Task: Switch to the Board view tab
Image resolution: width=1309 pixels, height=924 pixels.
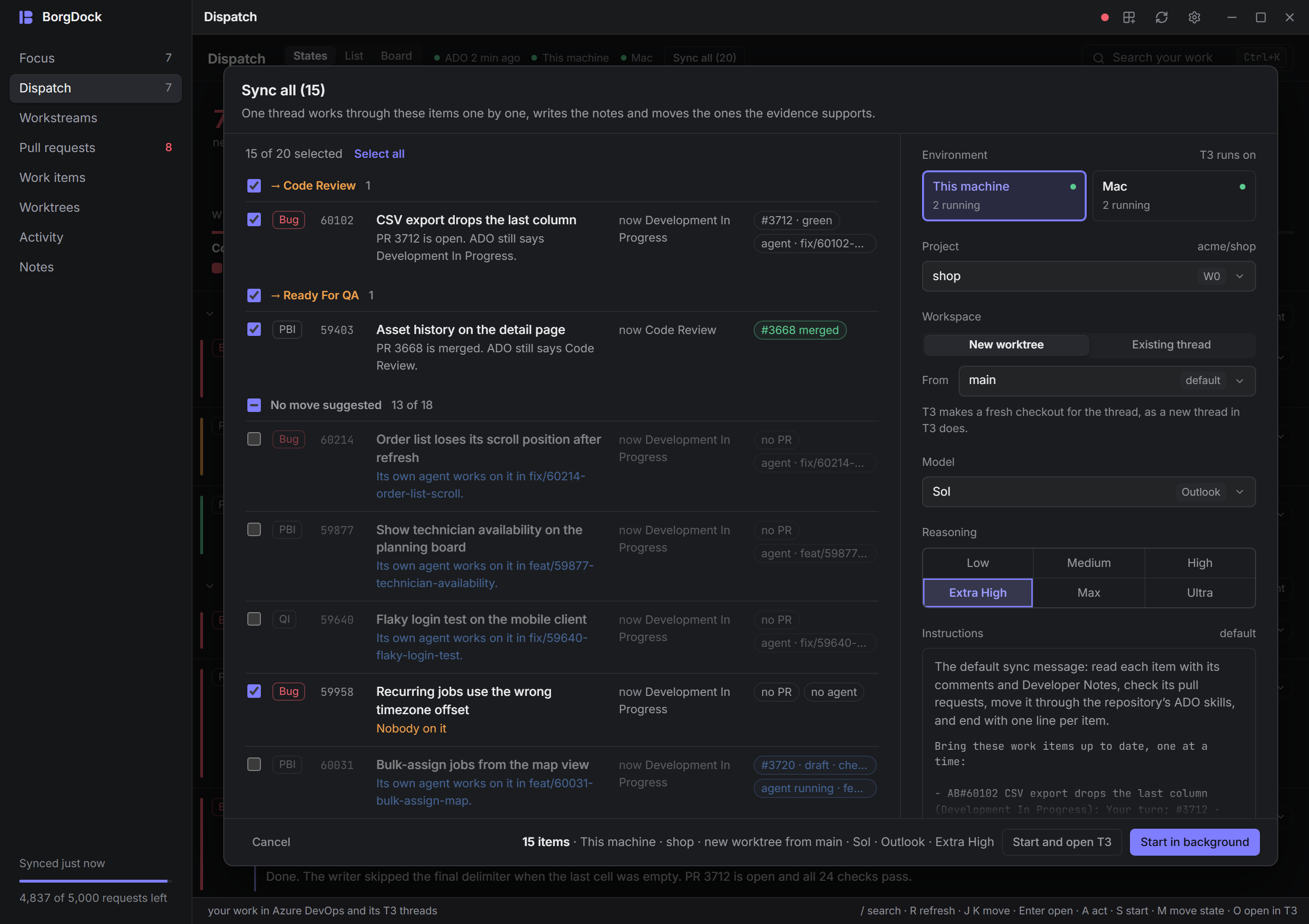Action: [x=396, y=56]
